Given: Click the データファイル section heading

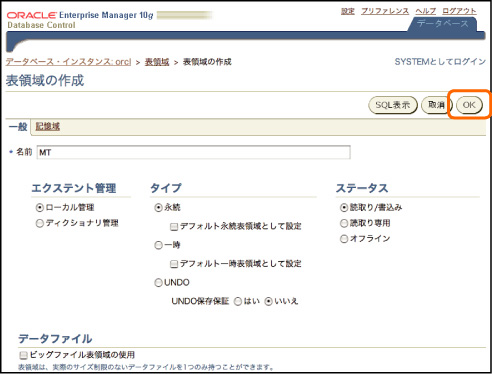Looking at the screenshot, I should click(55, 339).
